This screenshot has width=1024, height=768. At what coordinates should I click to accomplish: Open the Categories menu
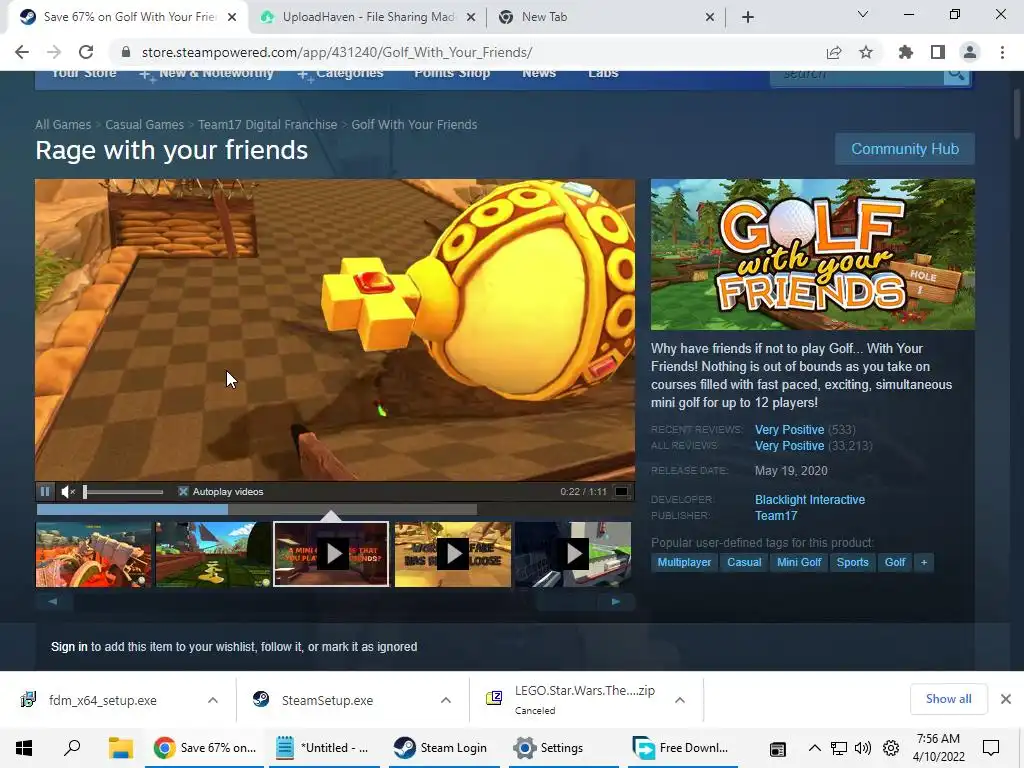(349, 74)
